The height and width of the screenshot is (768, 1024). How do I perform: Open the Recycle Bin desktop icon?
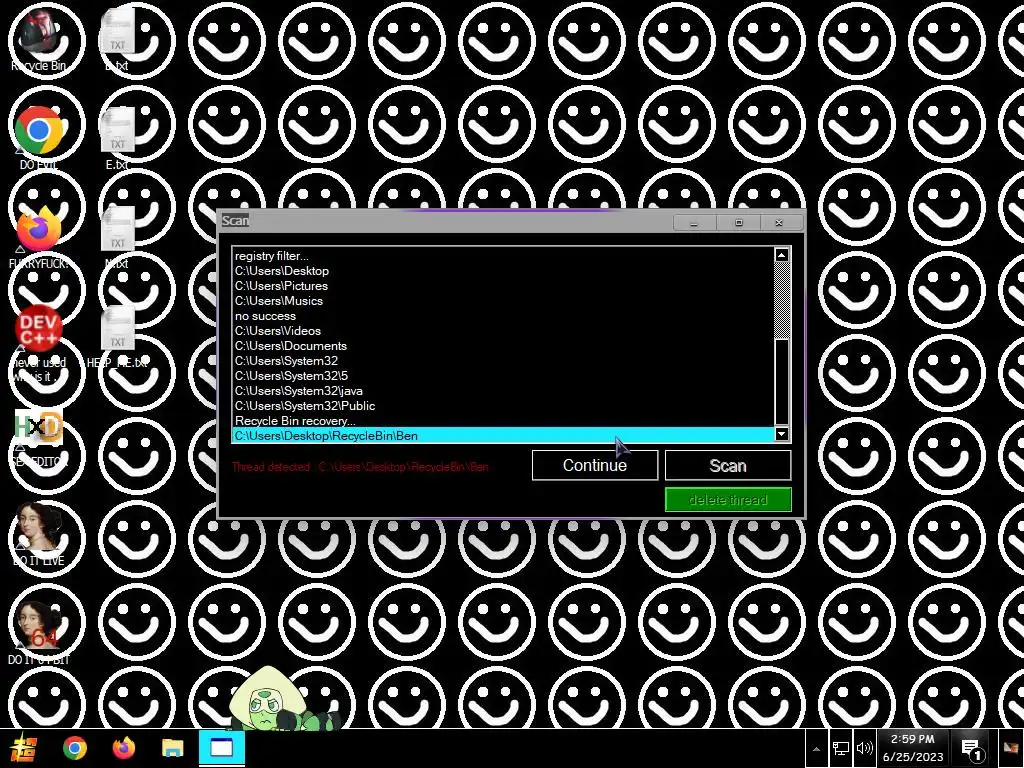pyautogui.click(x=39, y=39)
